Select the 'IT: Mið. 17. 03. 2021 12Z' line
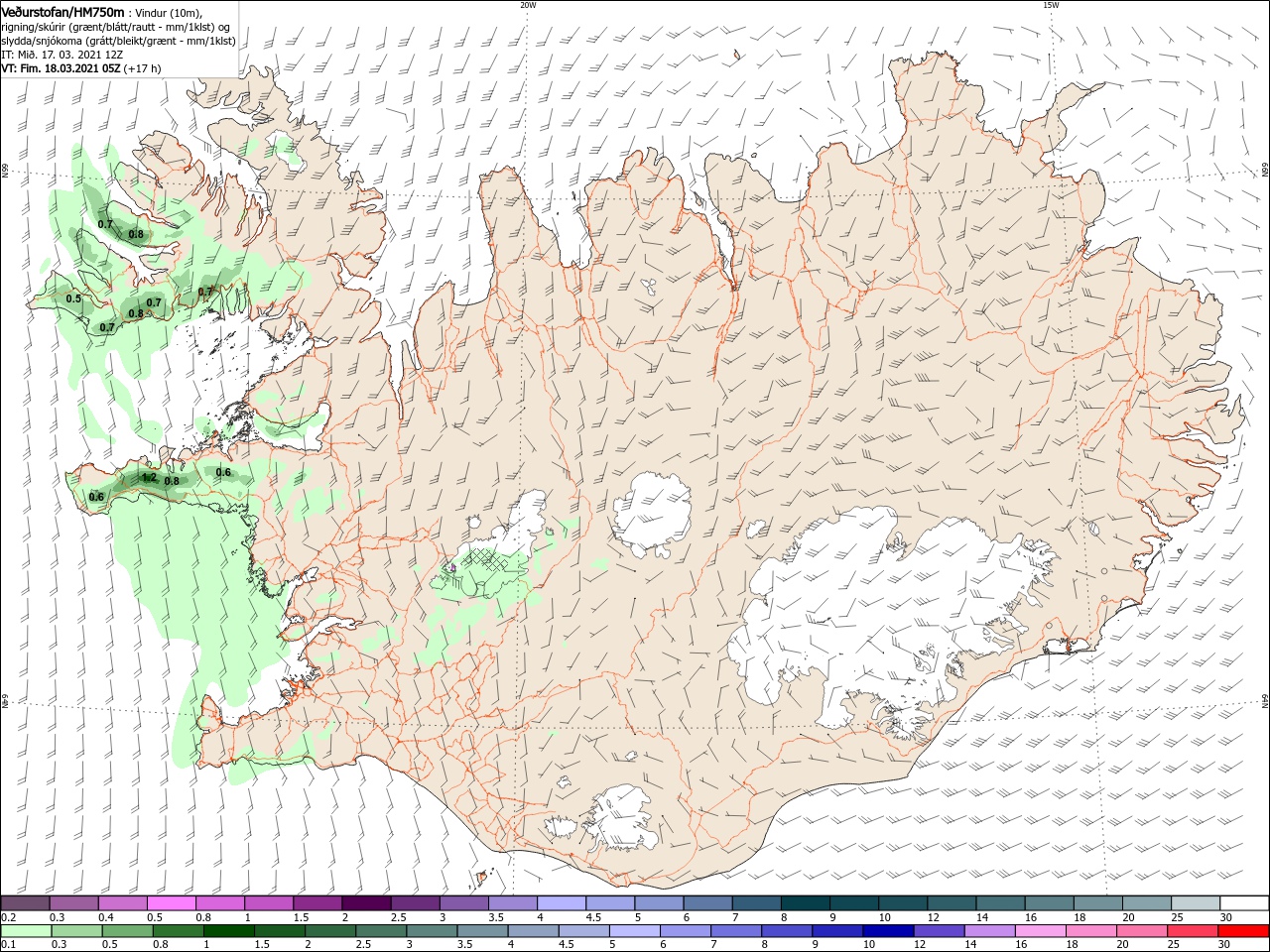The height and width of the screenshot is (952, 1270). (62, 55)
